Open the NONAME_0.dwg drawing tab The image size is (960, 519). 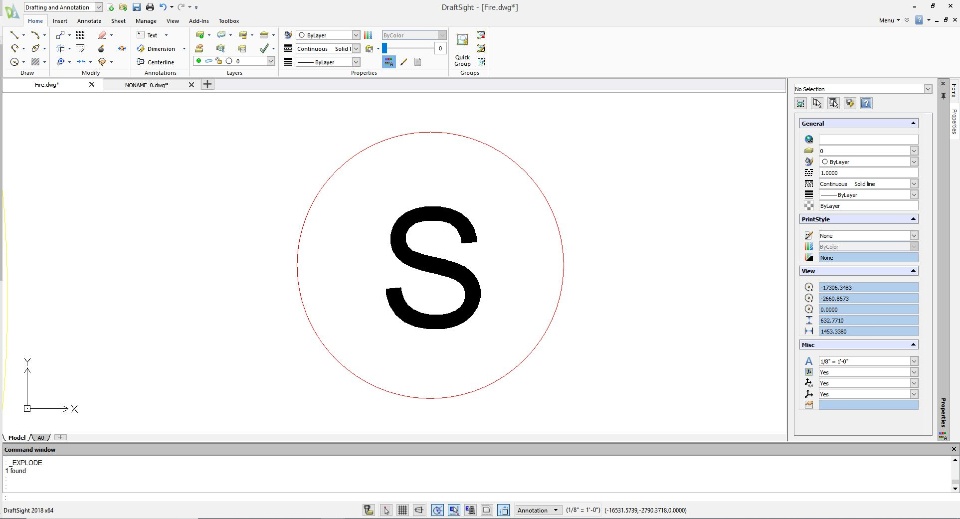[x=147, y=85]
